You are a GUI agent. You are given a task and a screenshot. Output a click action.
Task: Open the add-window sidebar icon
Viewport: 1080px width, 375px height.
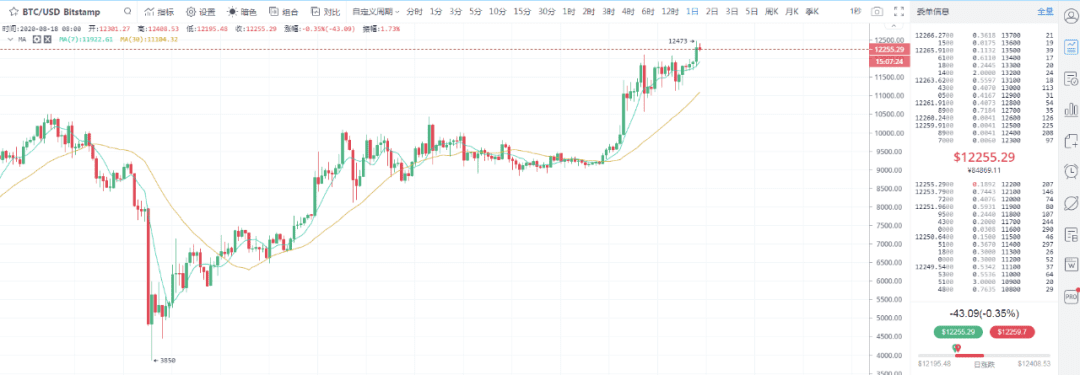[x=1071, y=141]
